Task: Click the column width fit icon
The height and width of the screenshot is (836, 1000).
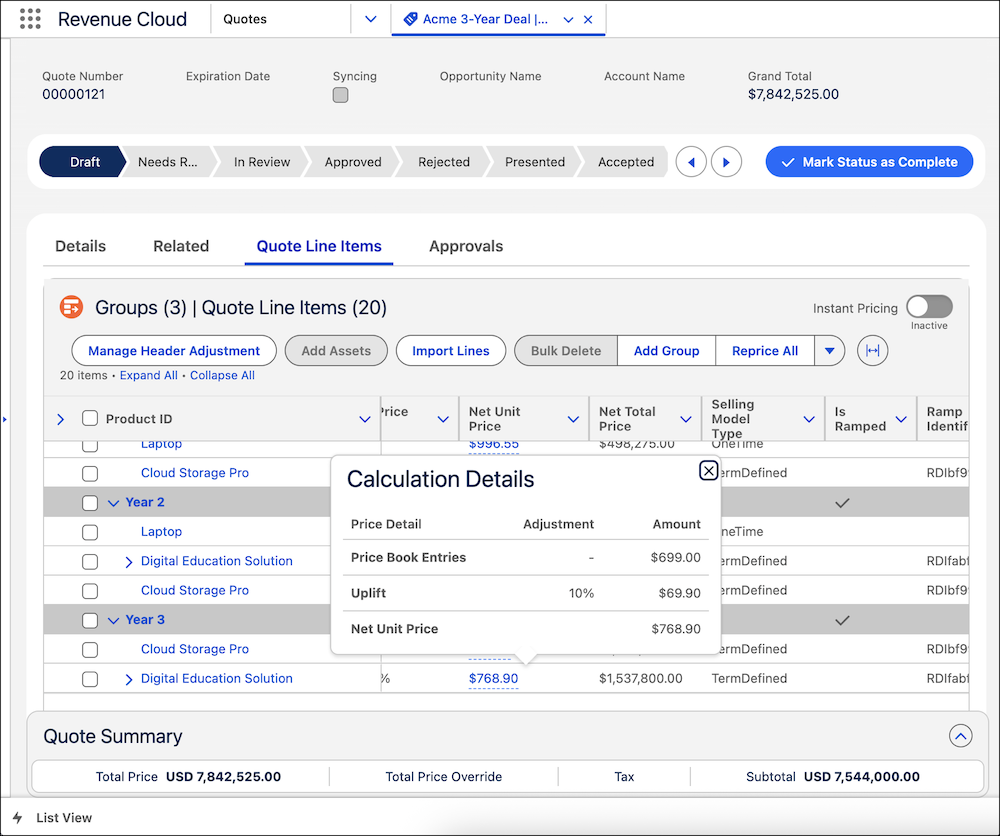Action: point(872,351)
